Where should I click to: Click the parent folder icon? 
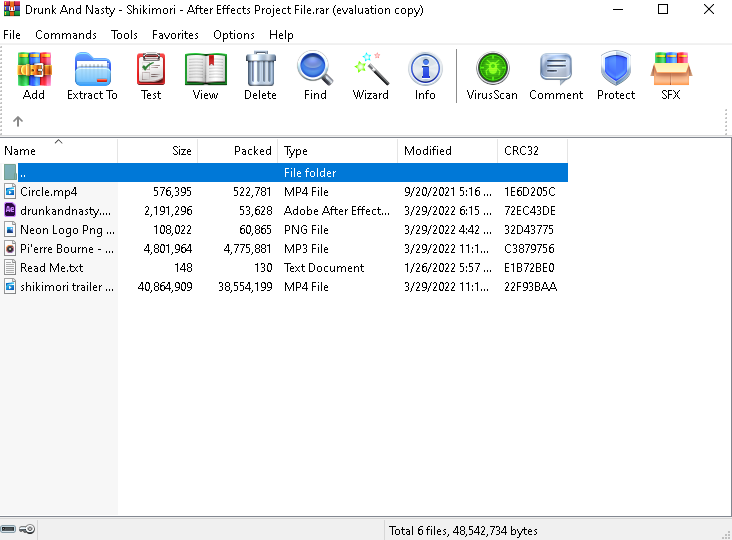pyautogui.click(x=10, y=172)
